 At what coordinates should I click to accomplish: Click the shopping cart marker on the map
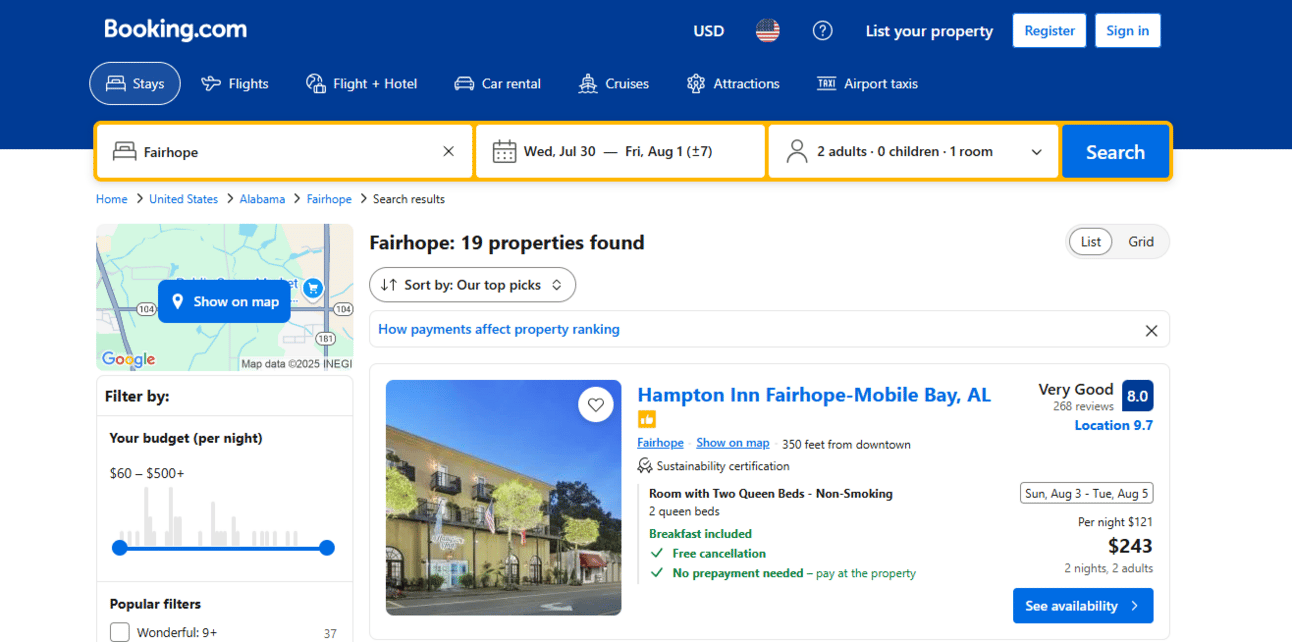tap(313, 290)
